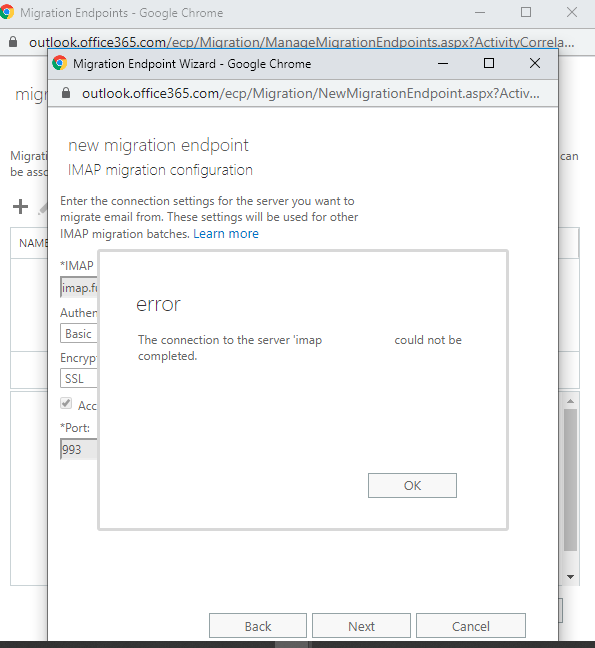Click the lock icon in Migration Endpoints window

pyautogui.click(x=13, y=42)
